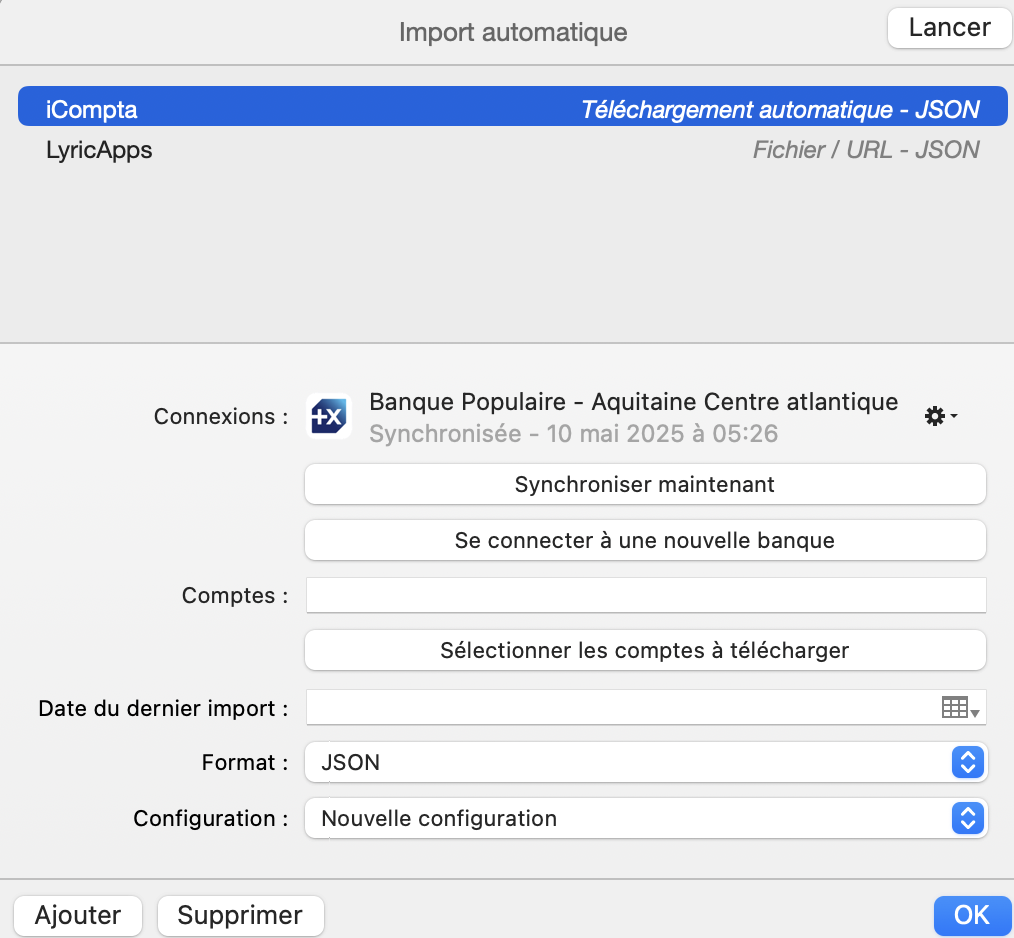Click the Import automatique title

513,32
